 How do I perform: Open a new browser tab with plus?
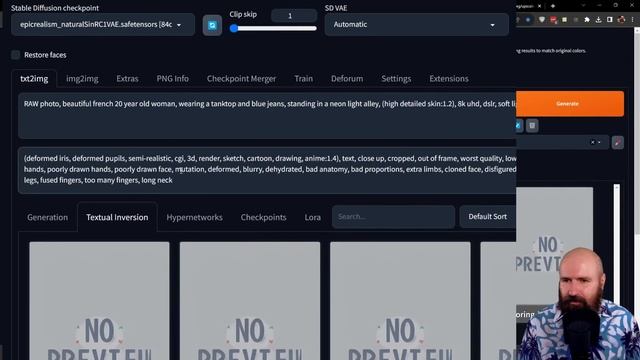click(x=553, y=6)
